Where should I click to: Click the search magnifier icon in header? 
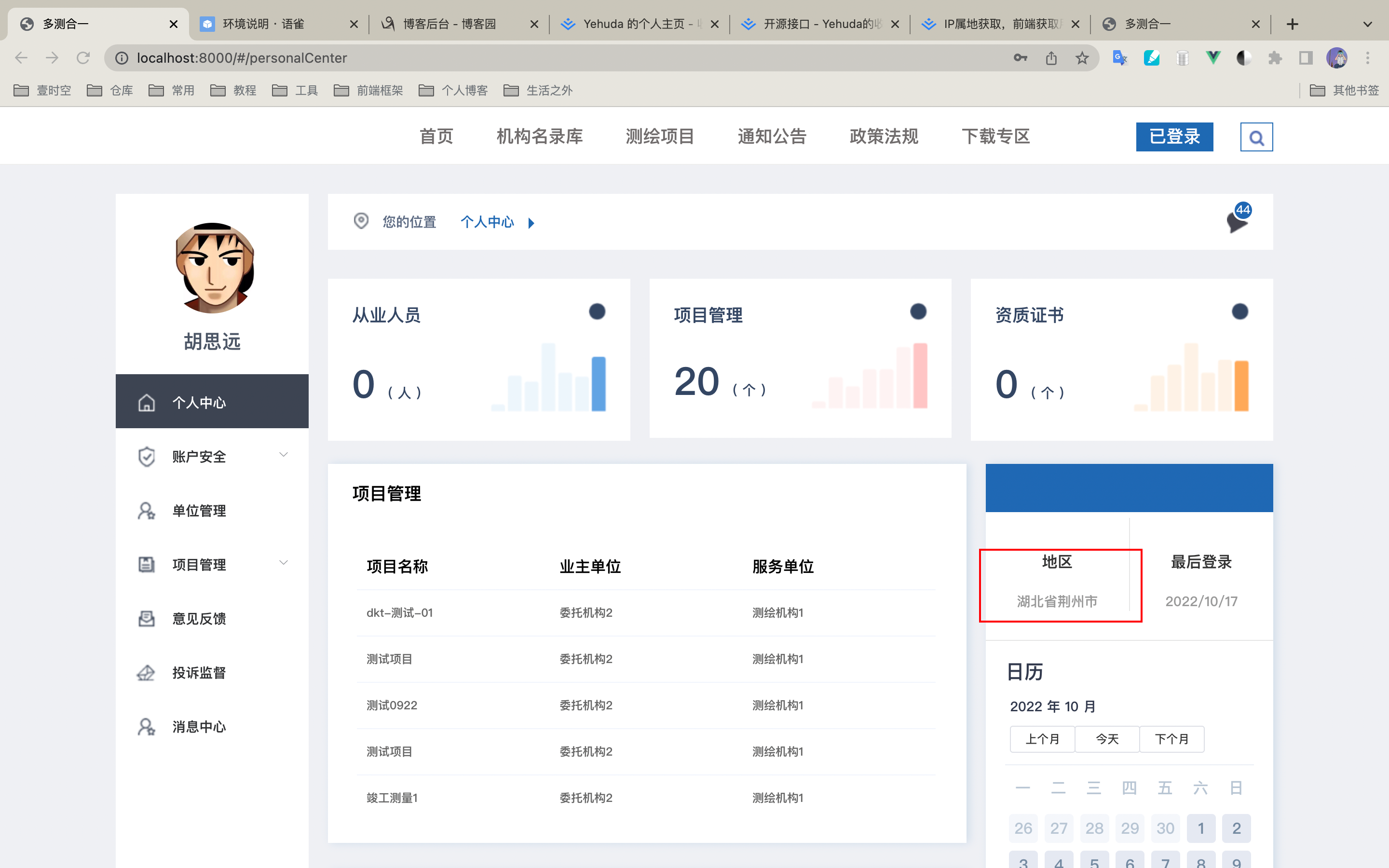(x=1256, y=138)
